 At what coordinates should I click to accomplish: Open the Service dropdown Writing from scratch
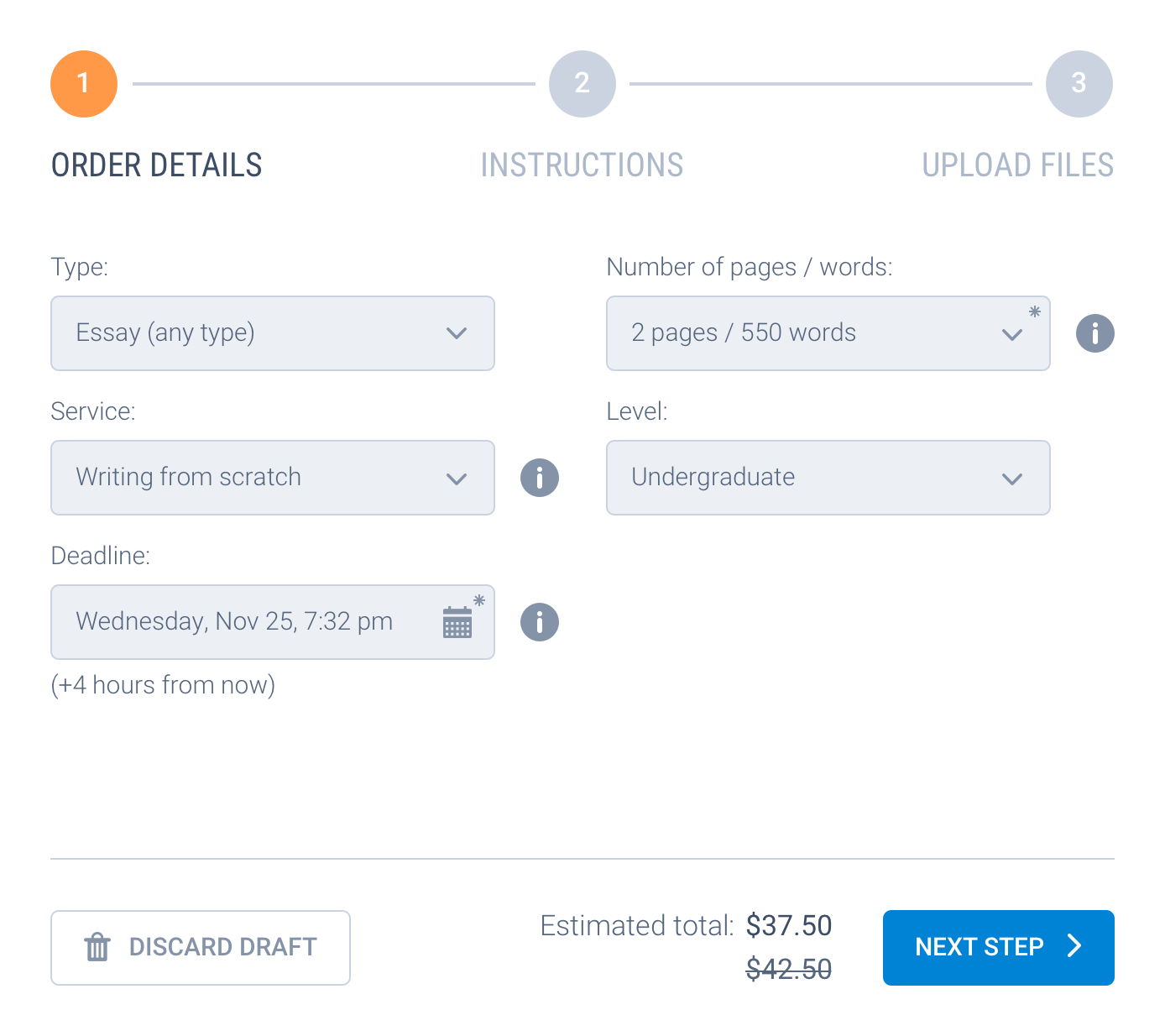[273, 478]
